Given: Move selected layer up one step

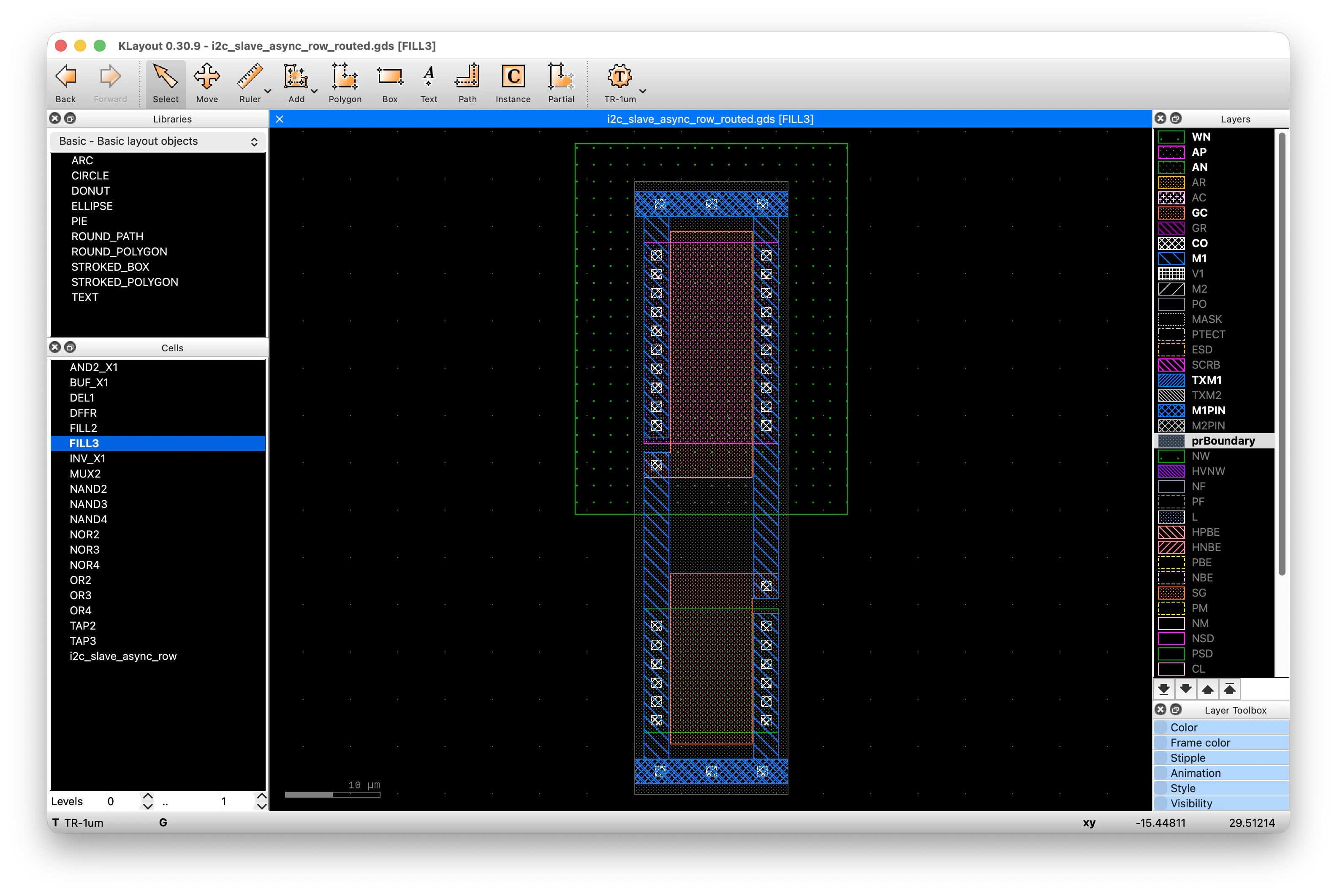Looking at the screenshot, I should coord(1208,689).
